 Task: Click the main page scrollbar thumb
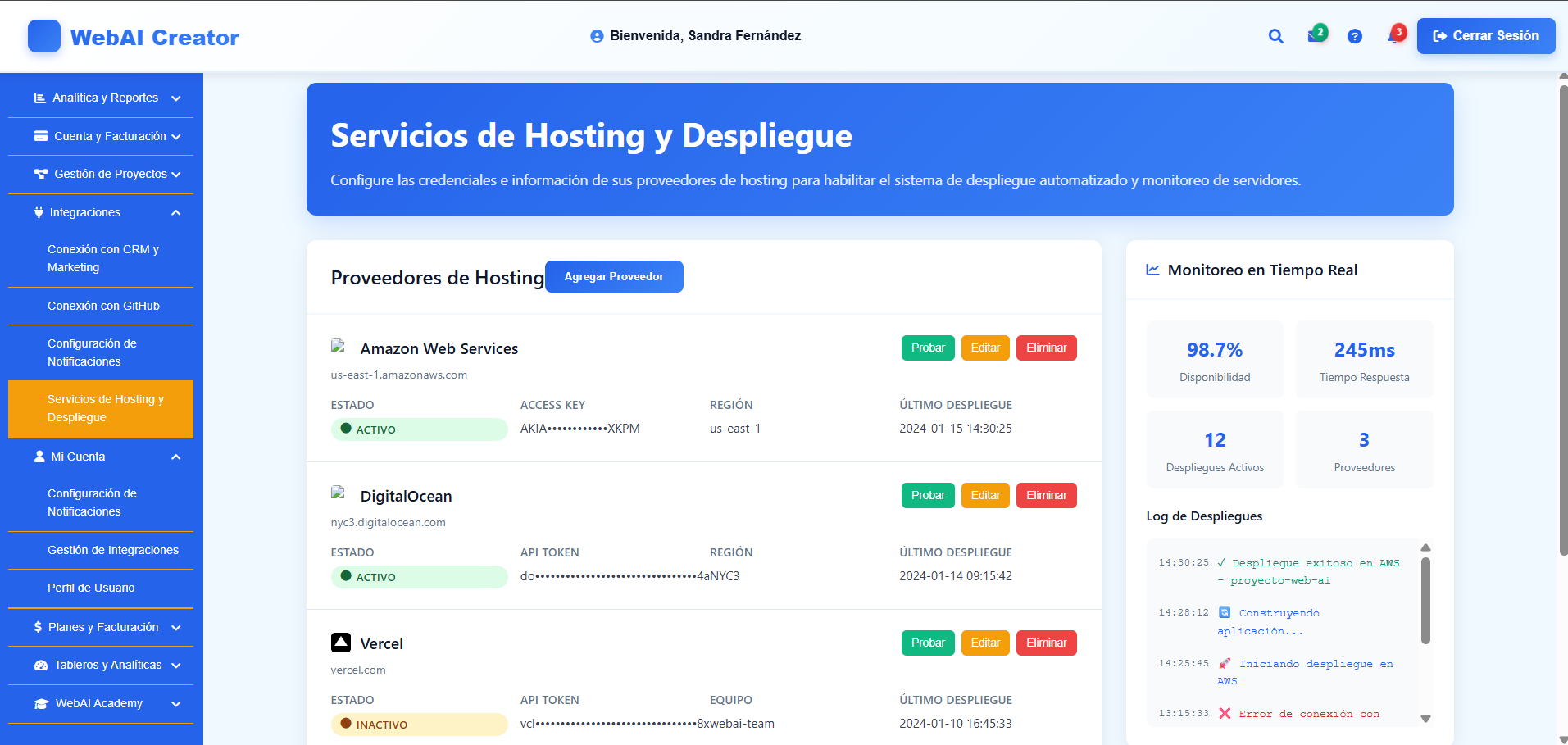coord(1563,320)
